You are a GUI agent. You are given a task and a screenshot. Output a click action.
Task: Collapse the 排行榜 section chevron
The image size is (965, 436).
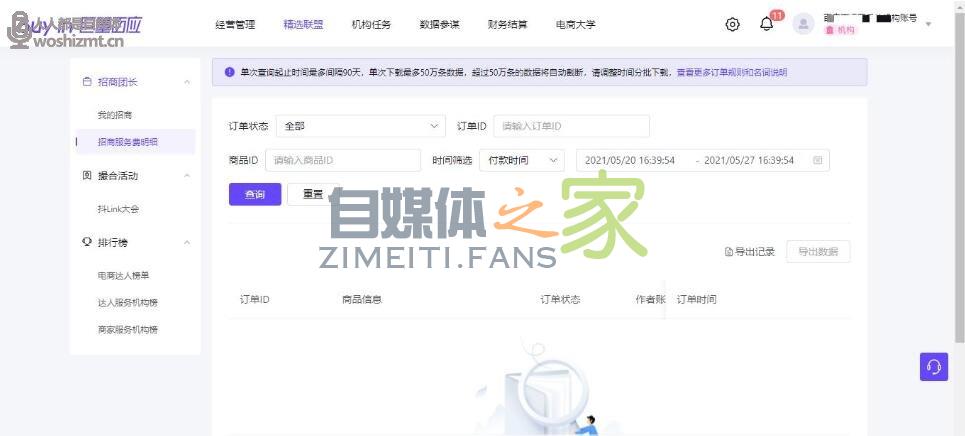pyautogui.click(x=187, y=243)
